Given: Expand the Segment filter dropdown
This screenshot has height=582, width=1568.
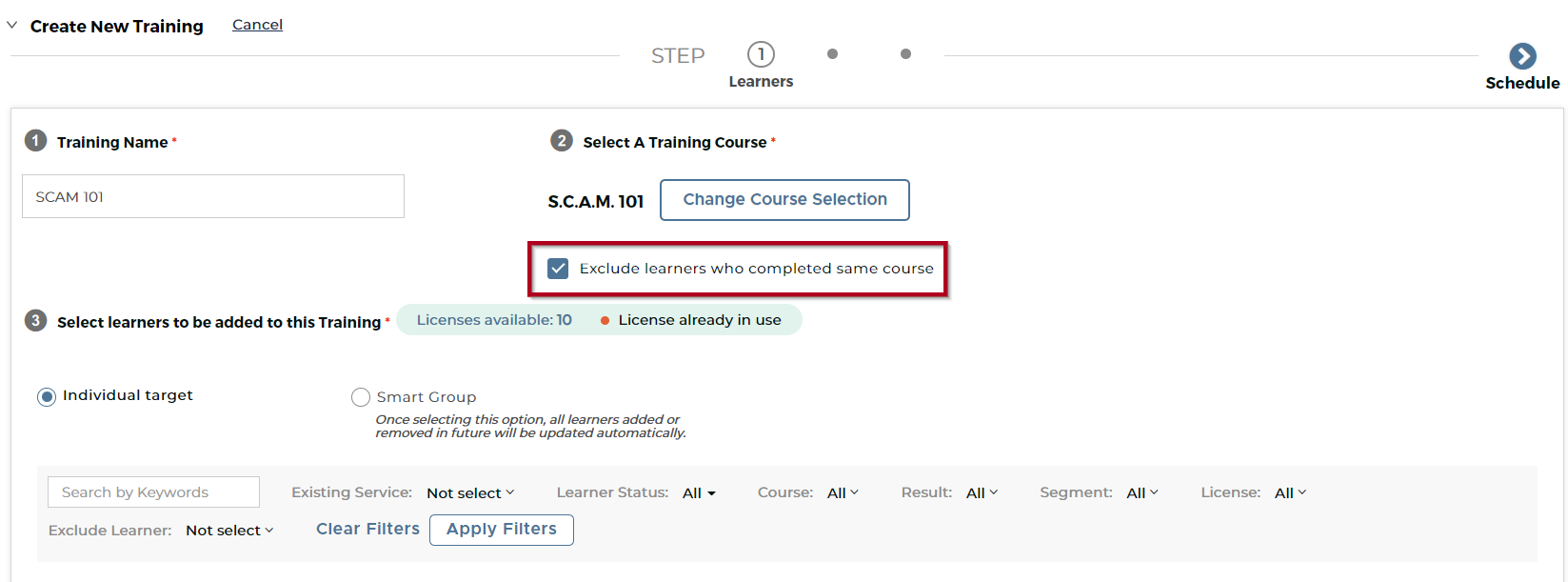Looking at the screenshot, I should [1142, 493].
